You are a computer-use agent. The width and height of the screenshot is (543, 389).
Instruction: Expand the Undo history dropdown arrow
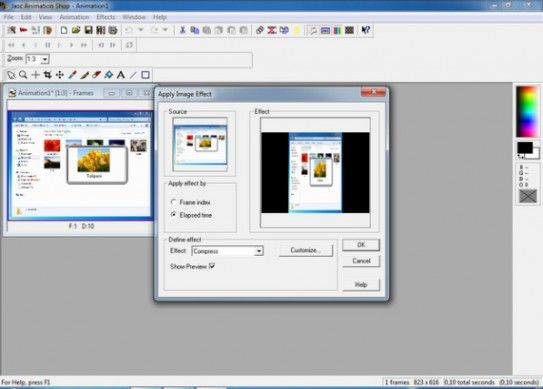(x=141, y=30)
